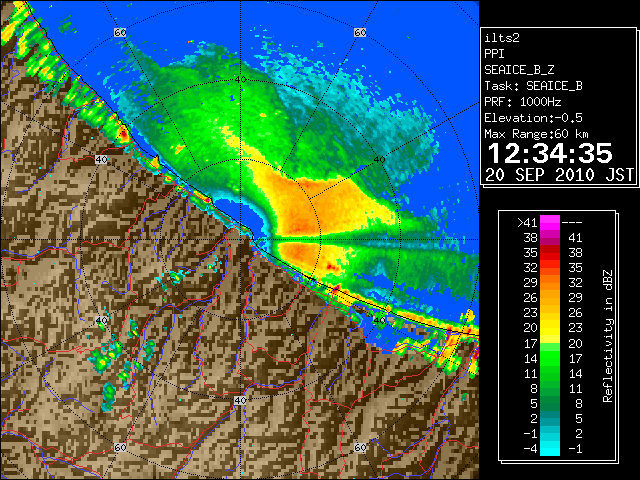This screenshot has height=480, width=640.
Task: Click the "Reflectivity in dBZ" legend title
Action: point(608,336)
